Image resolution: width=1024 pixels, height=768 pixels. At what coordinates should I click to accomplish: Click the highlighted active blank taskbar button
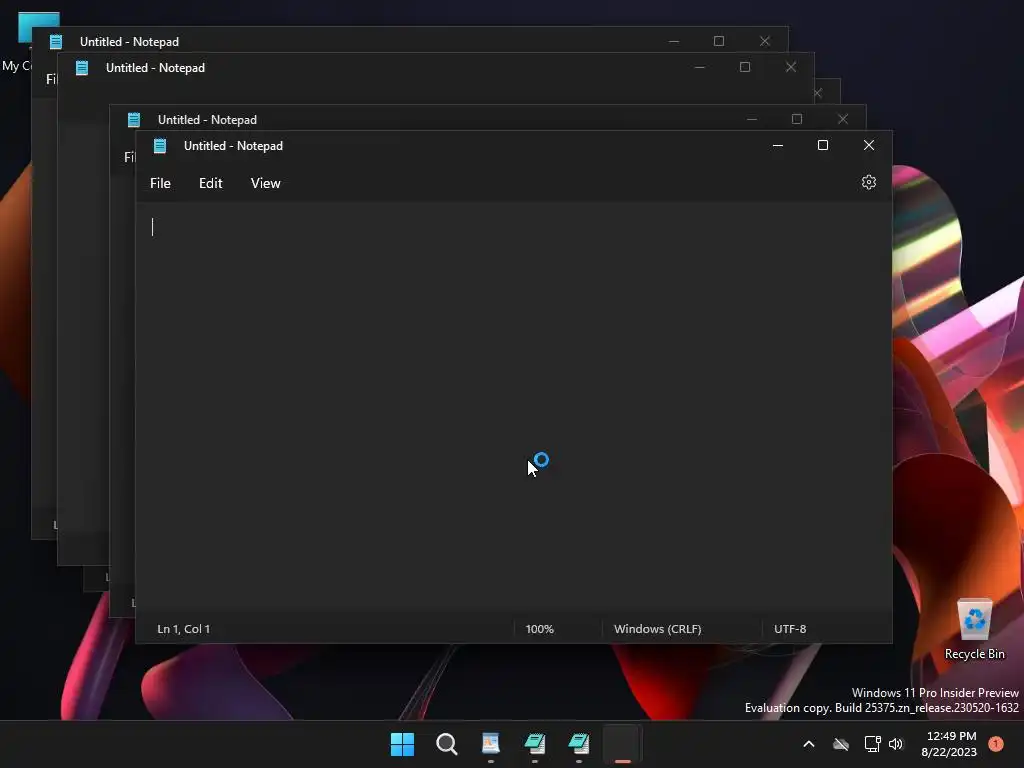[622, 744]
